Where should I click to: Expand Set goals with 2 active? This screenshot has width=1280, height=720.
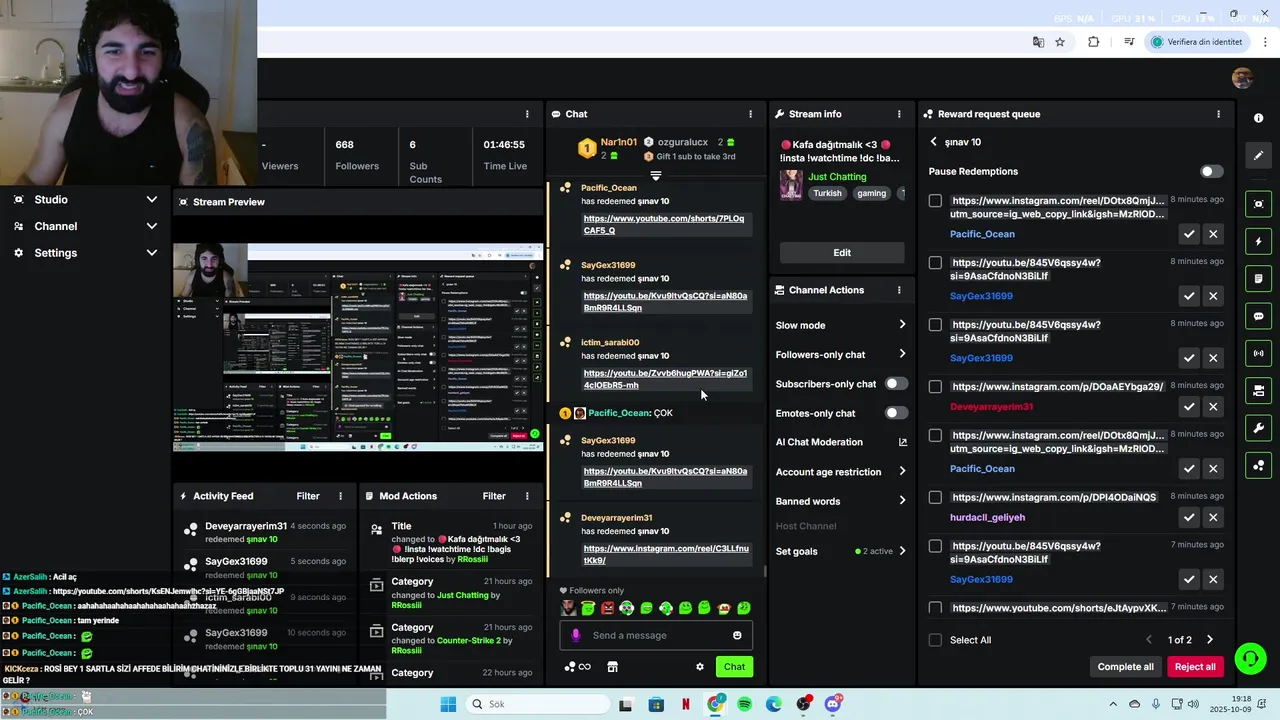pyautogui.click(x=841, y=551)
